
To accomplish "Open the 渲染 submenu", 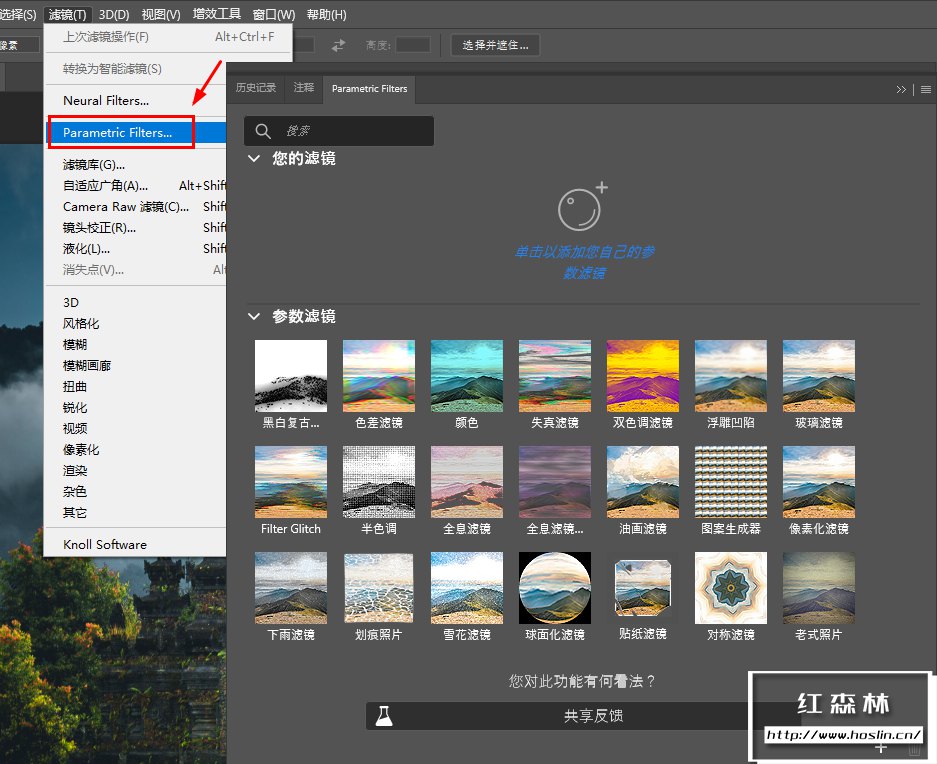I will tap(136, 470).
